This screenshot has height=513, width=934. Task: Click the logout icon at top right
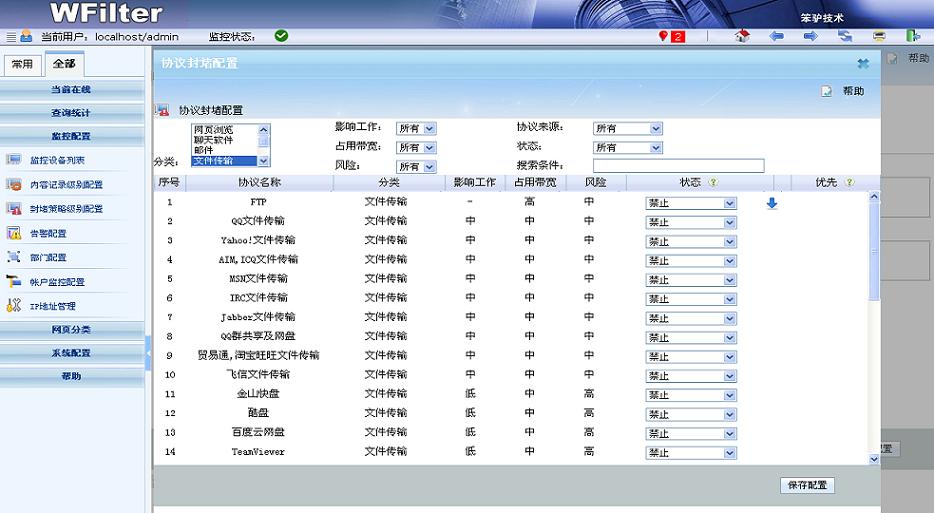tap(912, 36)
